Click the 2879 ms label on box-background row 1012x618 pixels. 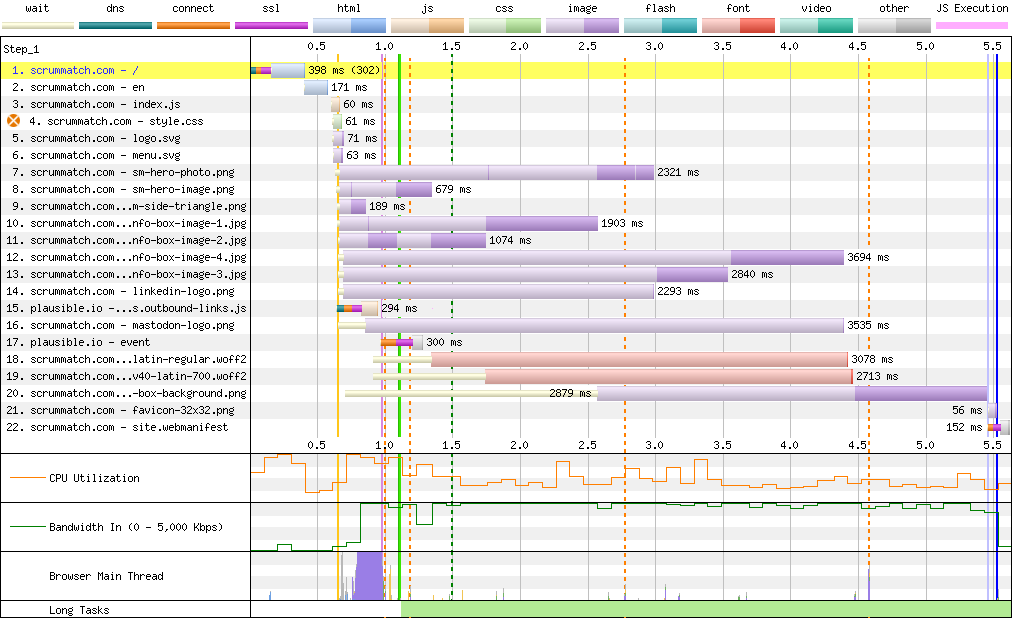570,393
